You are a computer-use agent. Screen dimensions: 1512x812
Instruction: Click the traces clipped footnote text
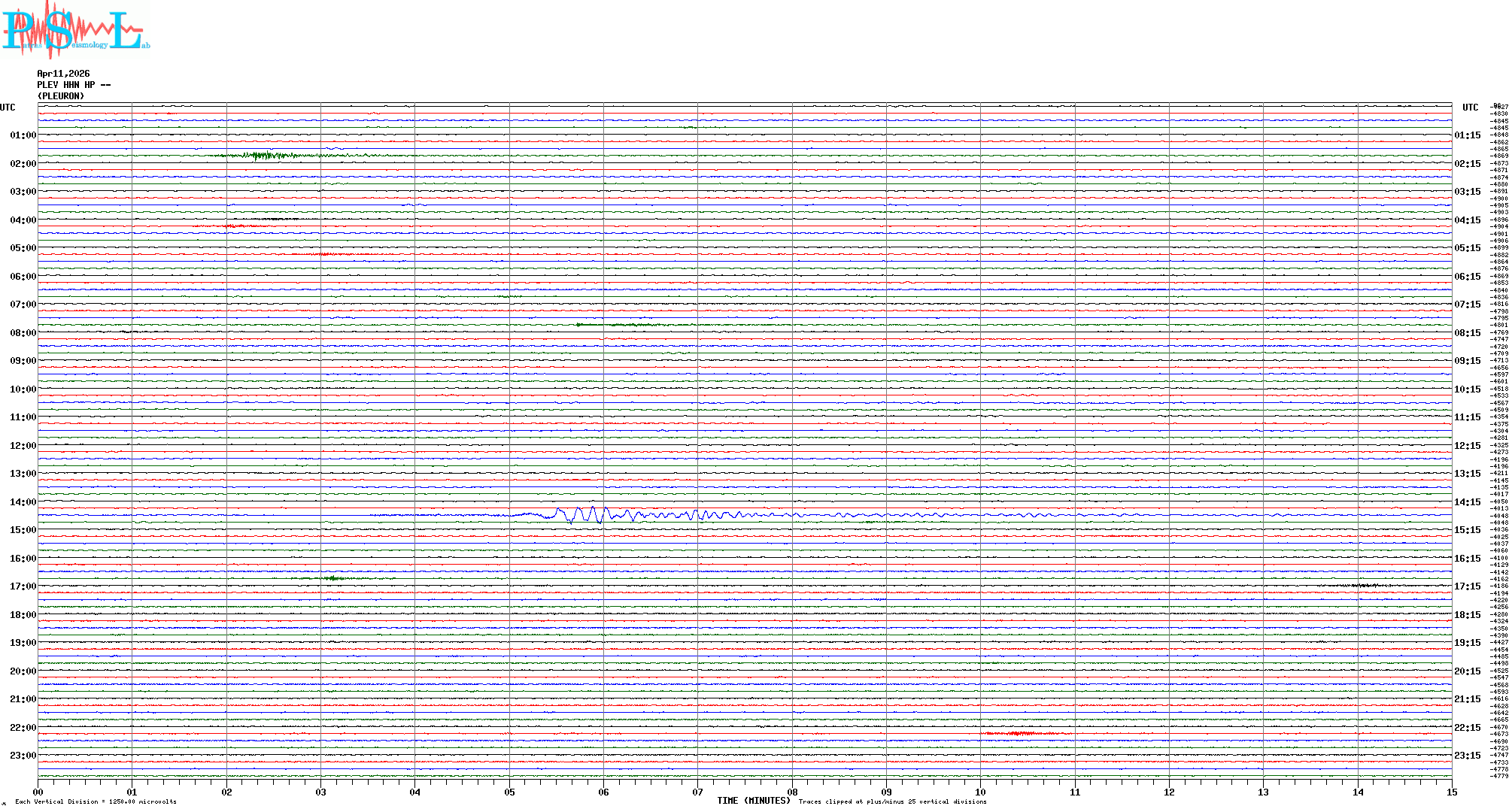(892, 801)
